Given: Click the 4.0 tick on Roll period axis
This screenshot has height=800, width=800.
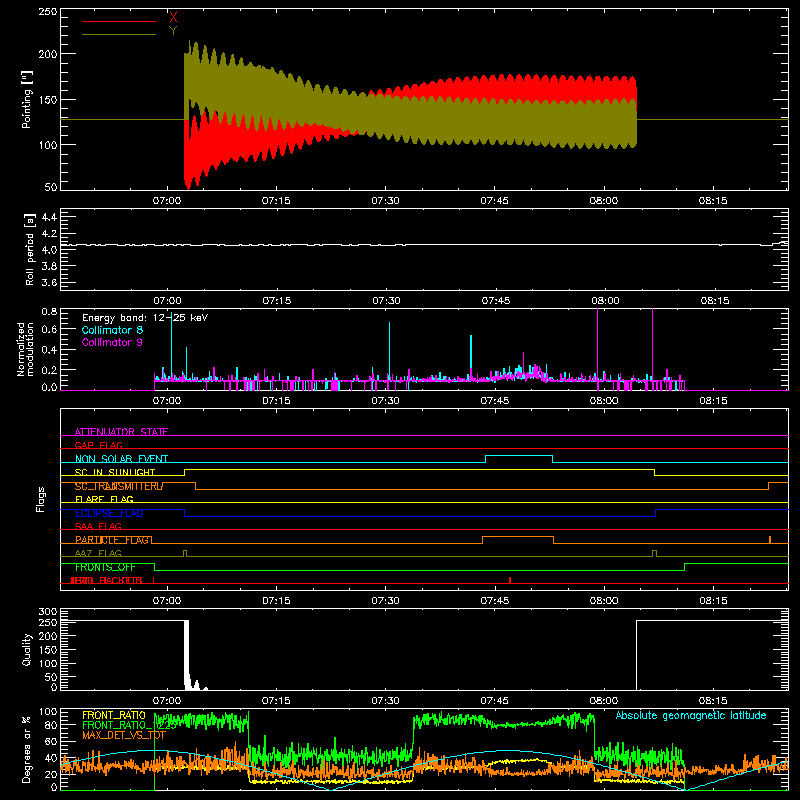Looking at the screenshot, I should click(49, 250).
